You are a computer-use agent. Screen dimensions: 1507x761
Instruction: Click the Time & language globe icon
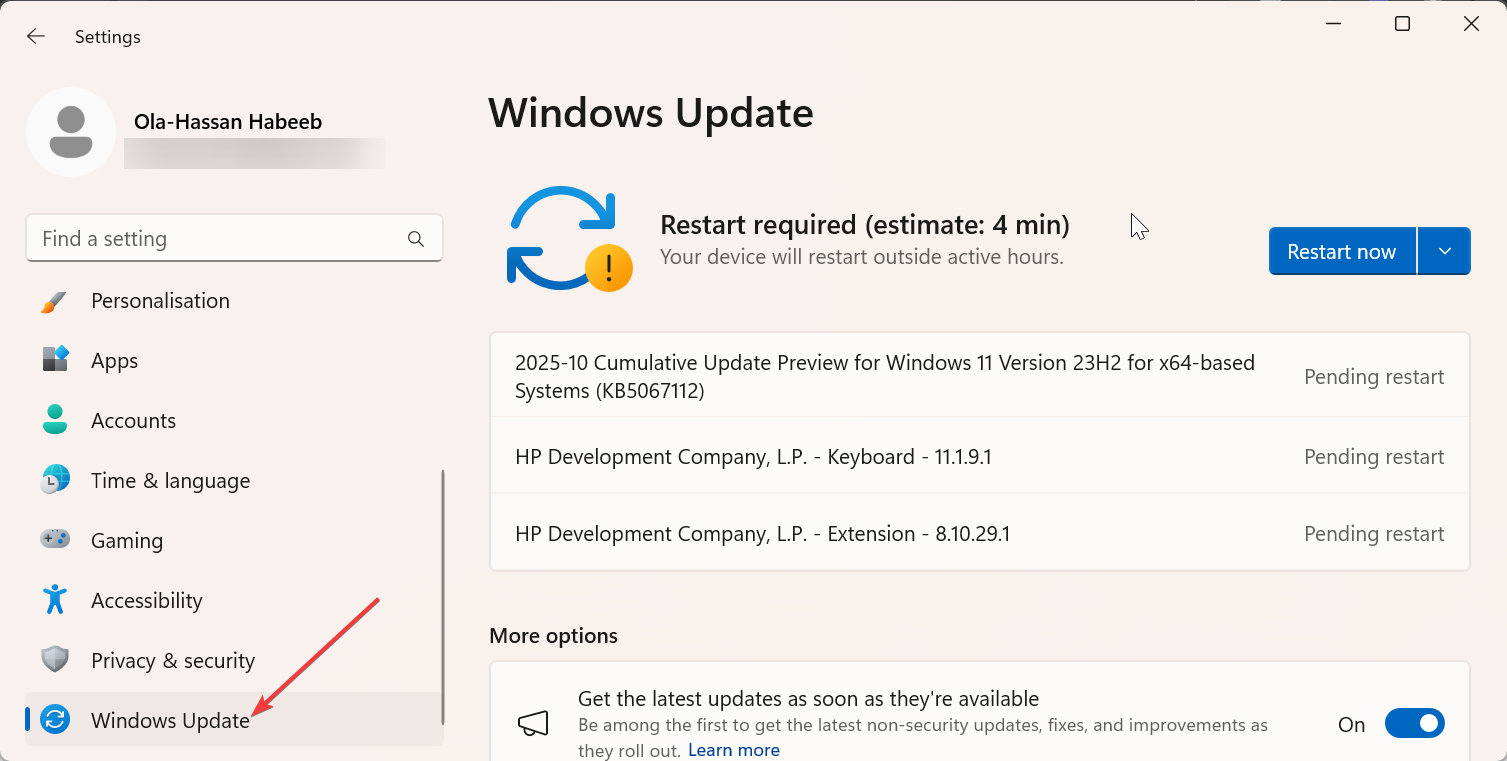click(x=55, y=480)
